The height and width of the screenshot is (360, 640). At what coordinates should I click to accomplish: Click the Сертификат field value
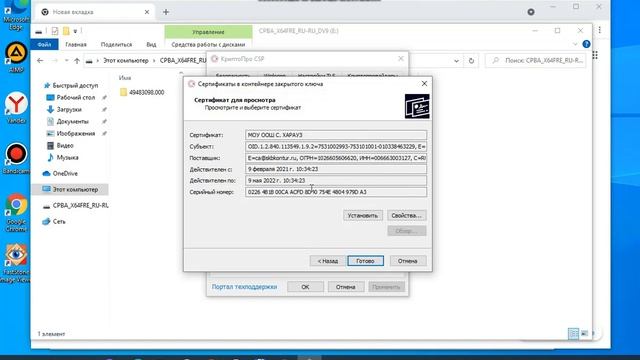click(336, 135)
